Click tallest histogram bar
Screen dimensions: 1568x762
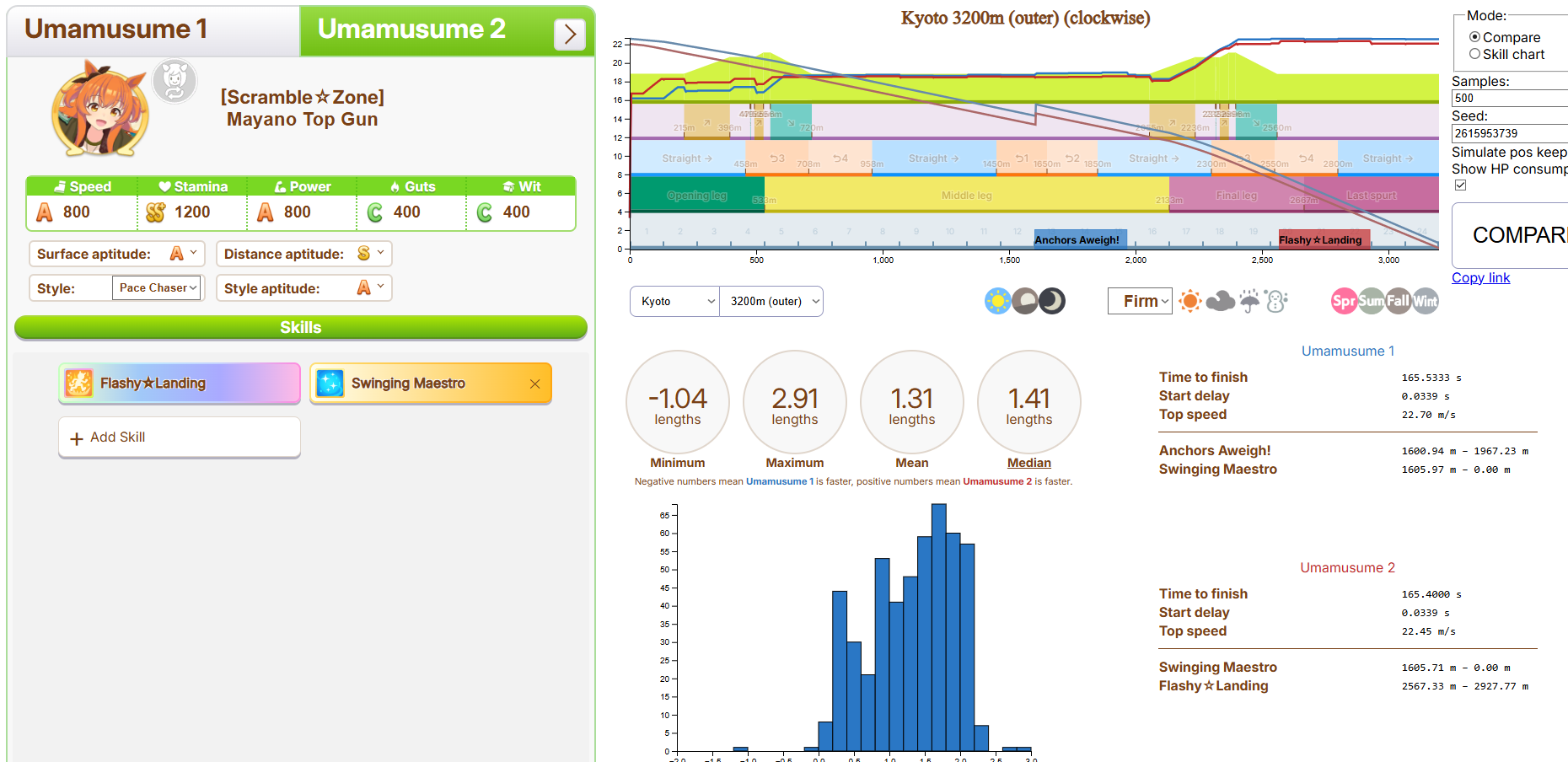point(939,627)
